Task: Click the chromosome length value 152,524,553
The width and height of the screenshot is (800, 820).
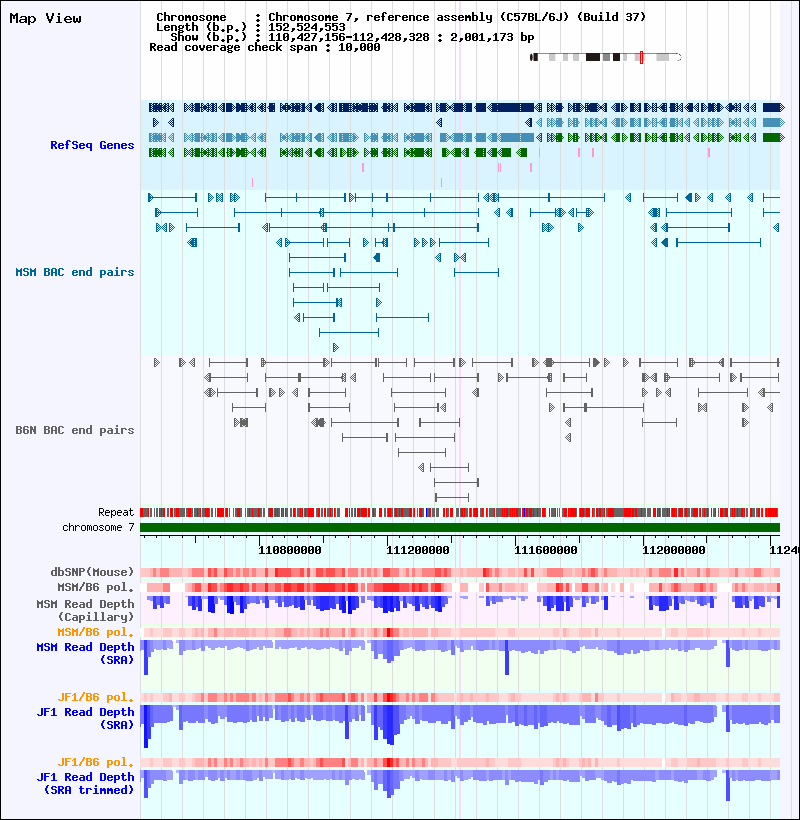Action: click(x=307, y=27)
